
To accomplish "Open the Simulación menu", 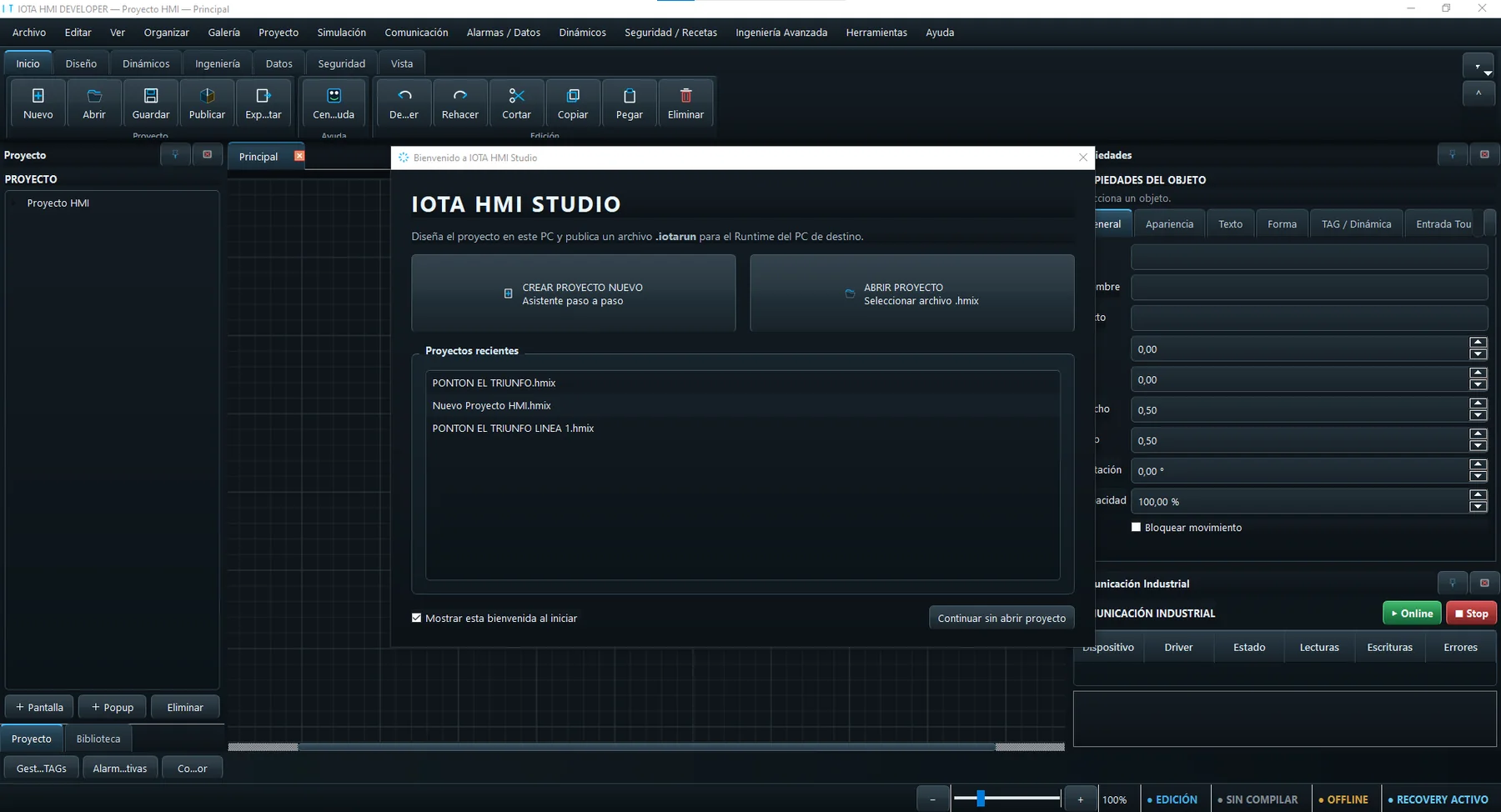I will (x=341, y=33).
